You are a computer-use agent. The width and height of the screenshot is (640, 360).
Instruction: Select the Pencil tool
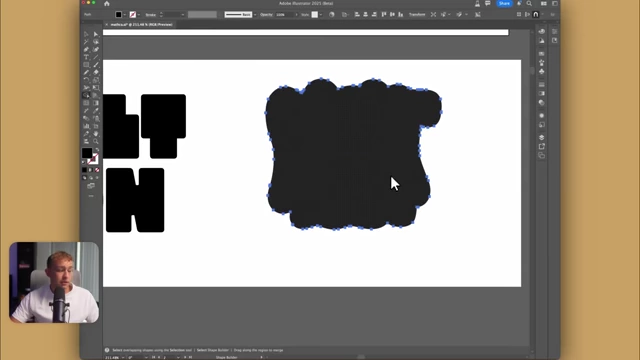pyautogui.click(x=86, y=72)
